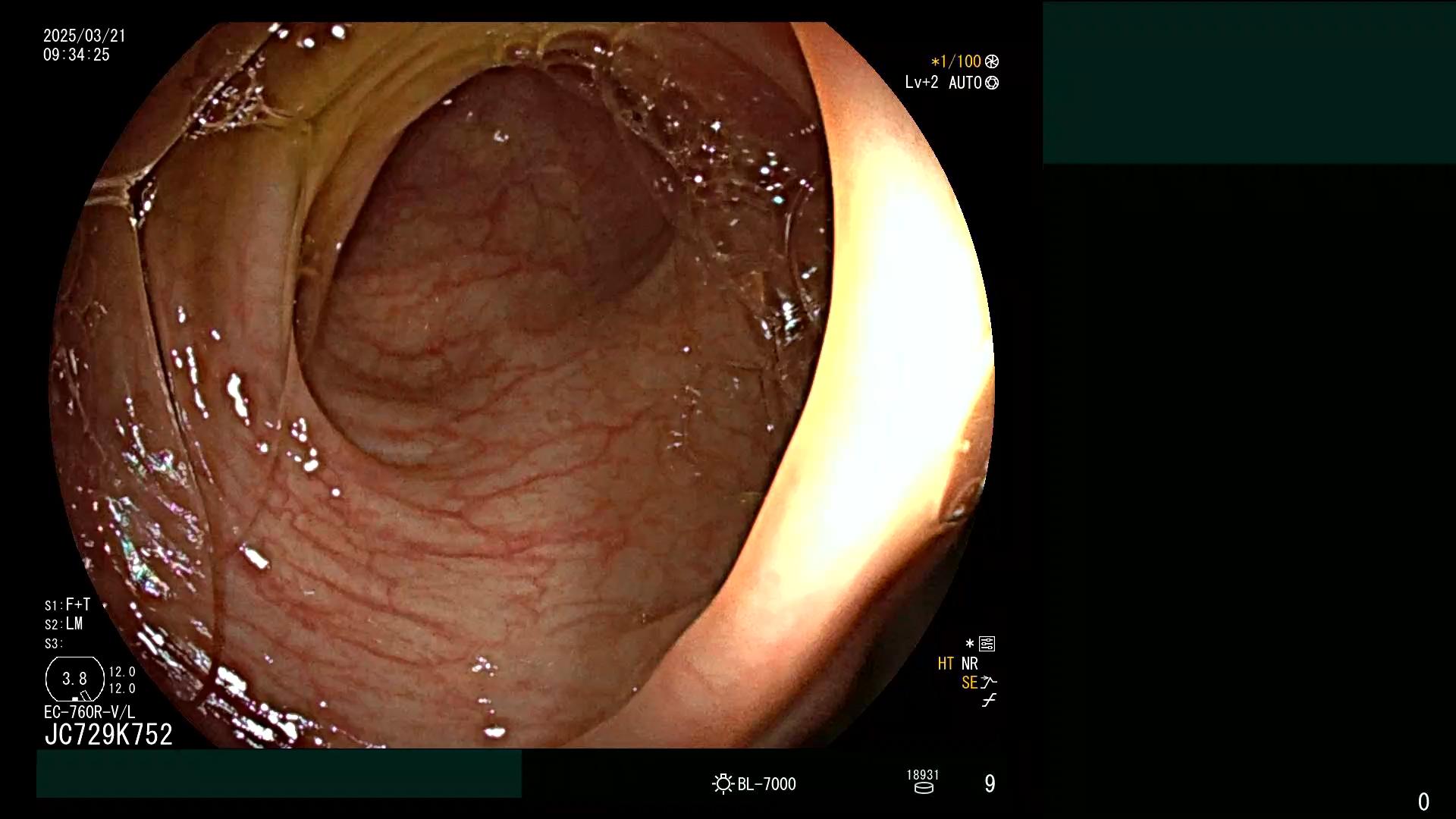
Task: Click the iris AUTO icon beside Lv+2 AUTO
Action: (992, 83)
